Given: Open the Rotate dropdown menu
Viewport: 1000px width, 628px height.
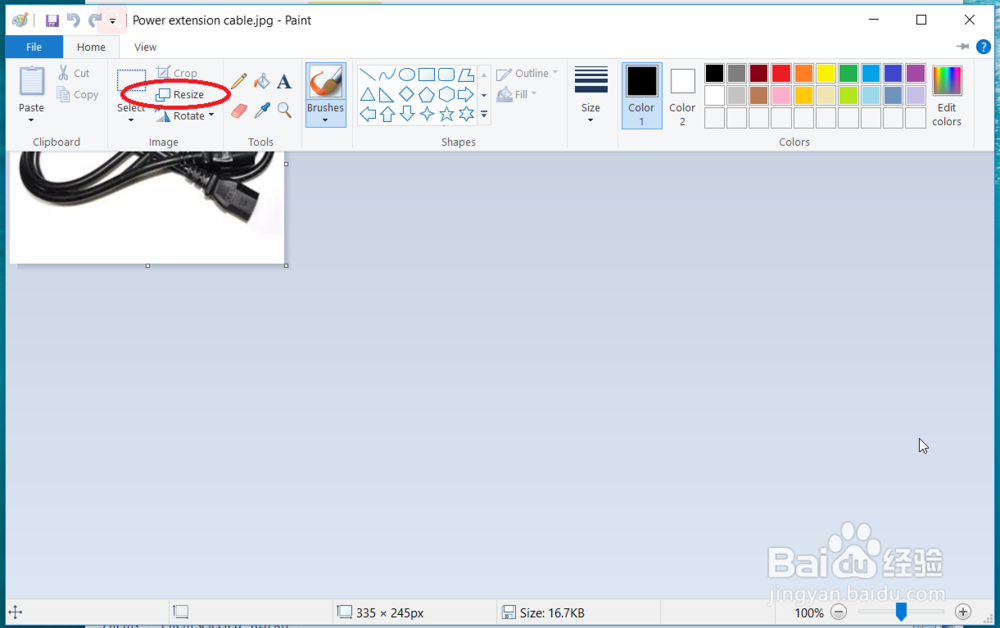Looking at the screenshot, I should (x=184, y=116).
